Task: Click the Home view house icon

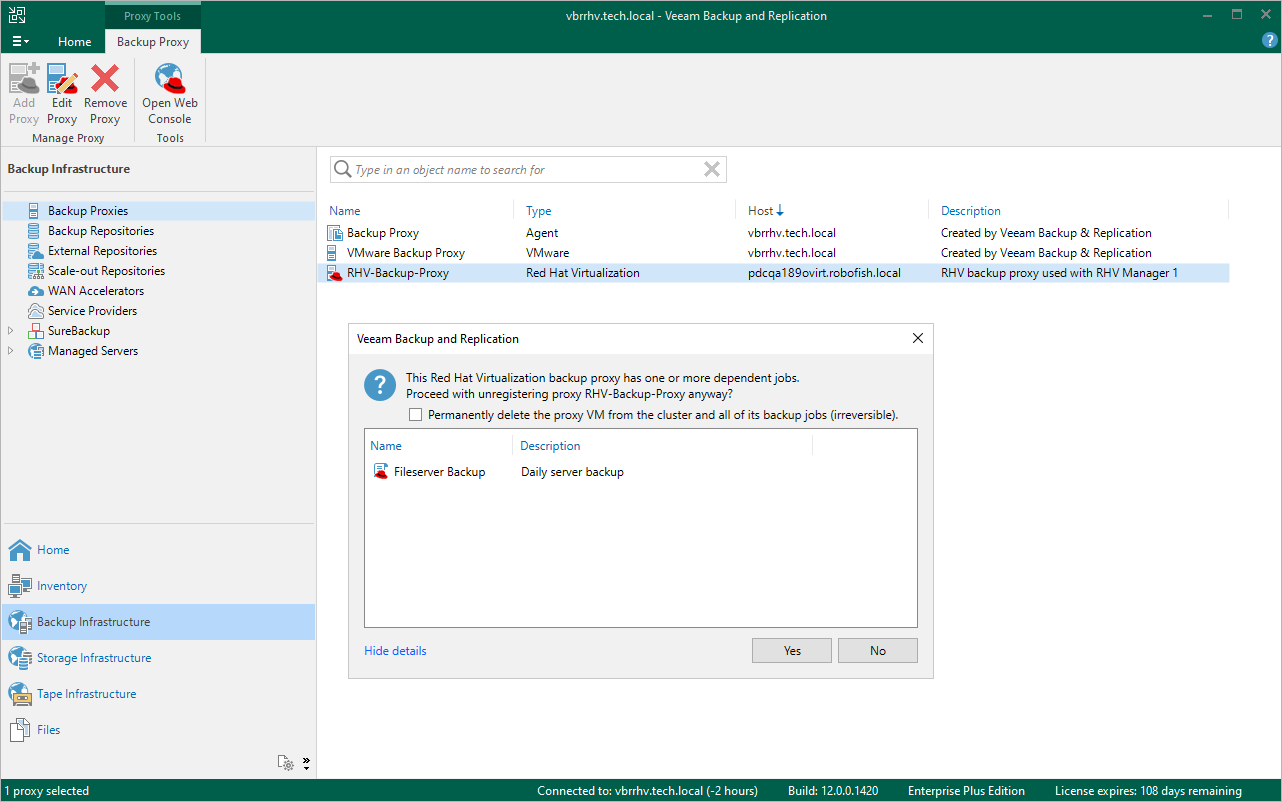Action: 20,550
